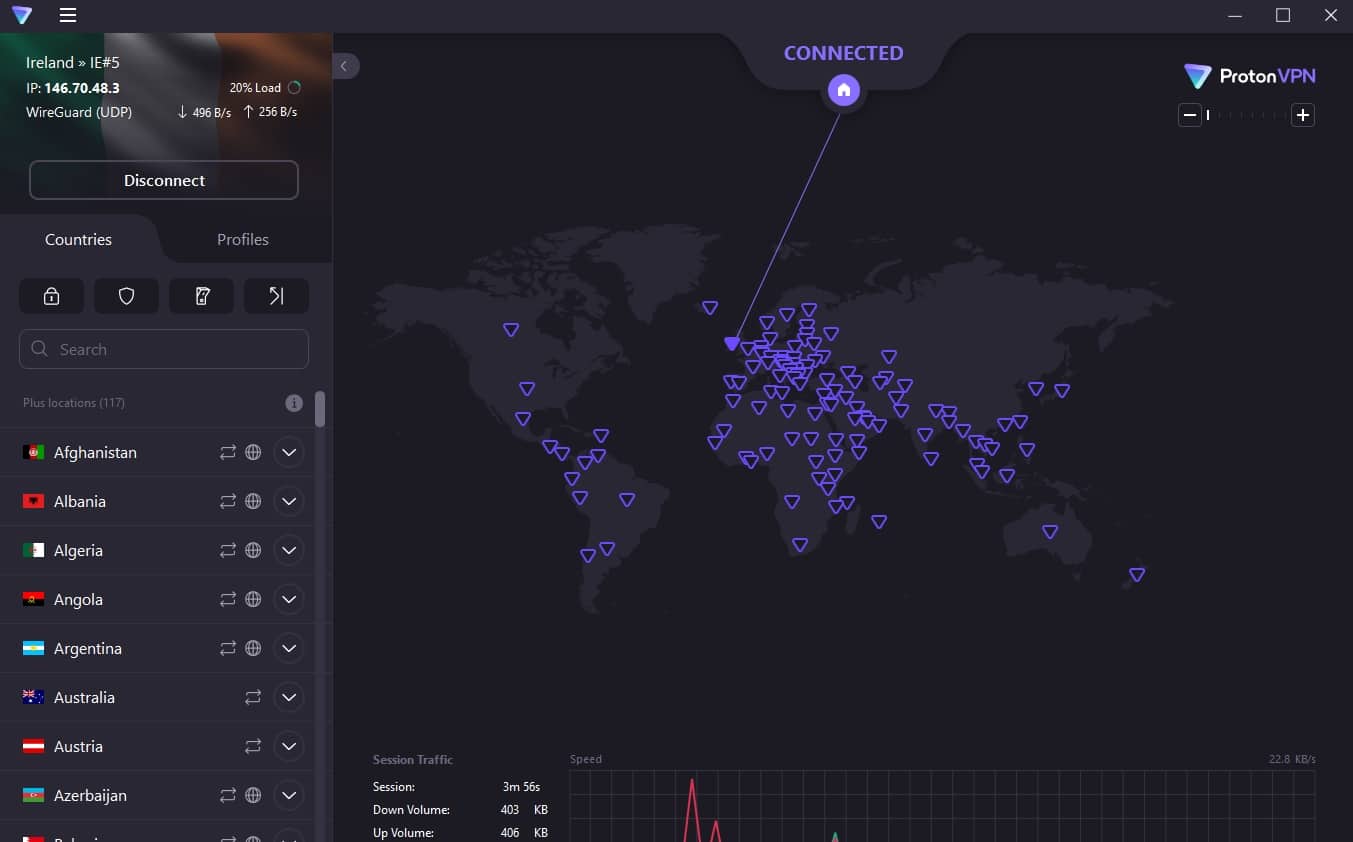Click Azerbaijan P2P arrows icon
1353x842 pixels.
(228, 795)
